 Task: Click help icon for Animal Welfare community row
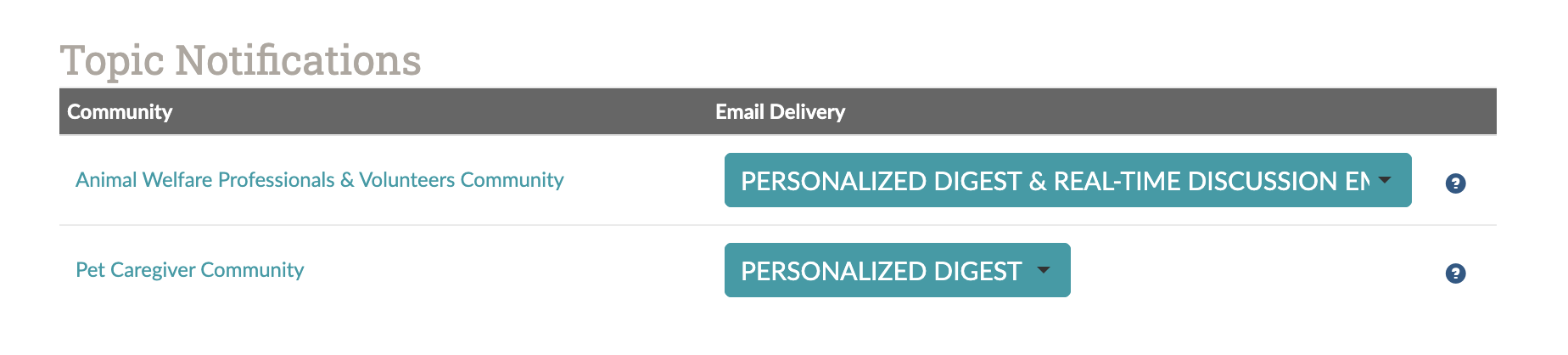coord(1455,183)
